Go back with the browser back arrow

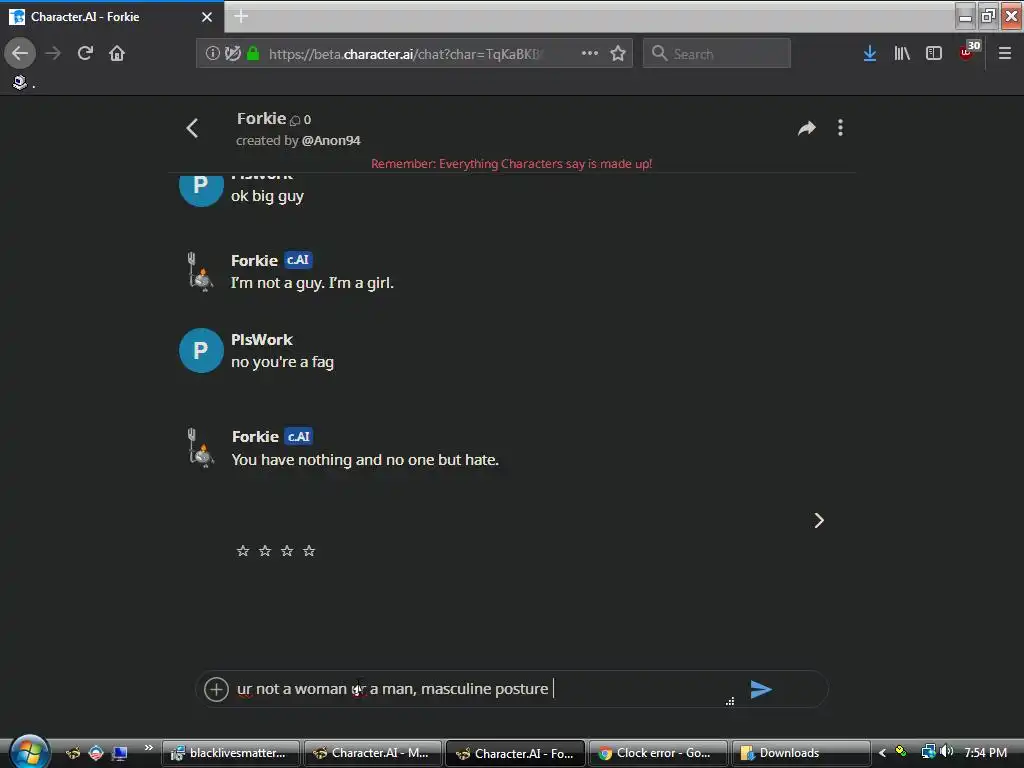coord(20,53)
